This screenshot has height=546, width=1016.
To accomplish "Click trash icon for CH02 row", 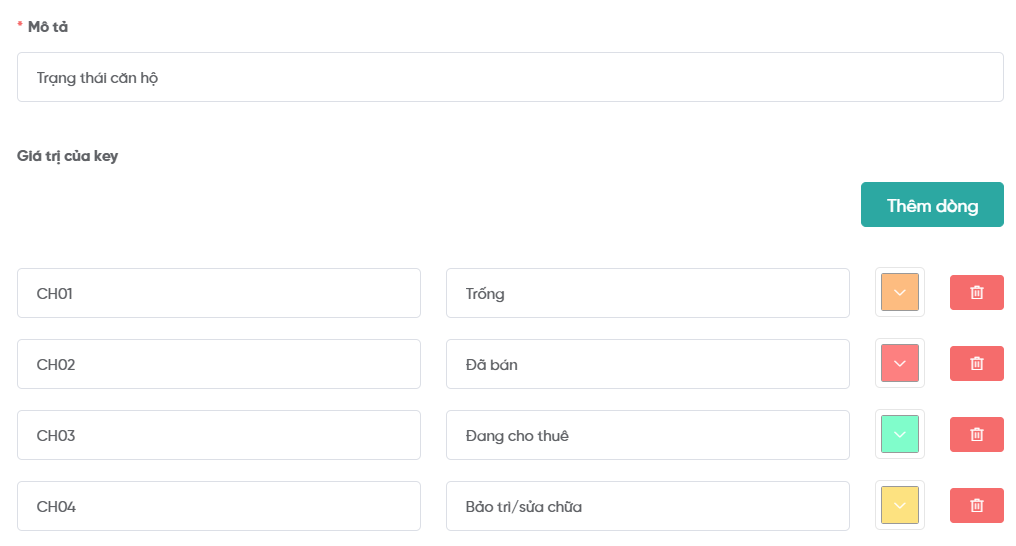I will click(976, 364).
